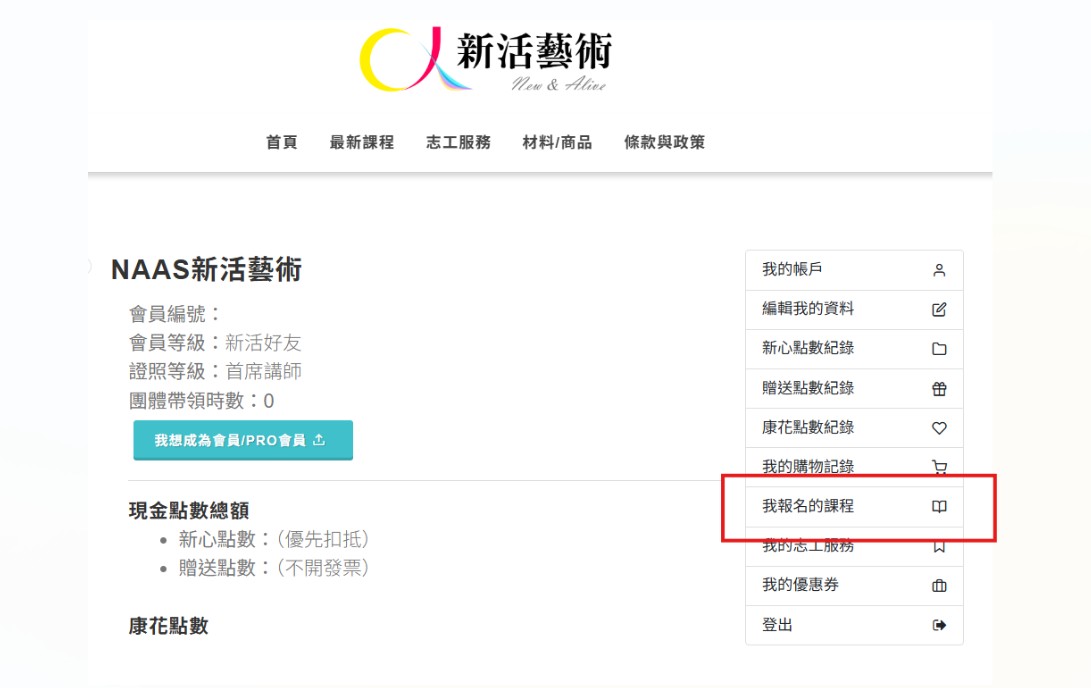This screenshot has height=688, width=1091.
Task: Open 我的購物記錄 in the sidebar
Action: 854,467
